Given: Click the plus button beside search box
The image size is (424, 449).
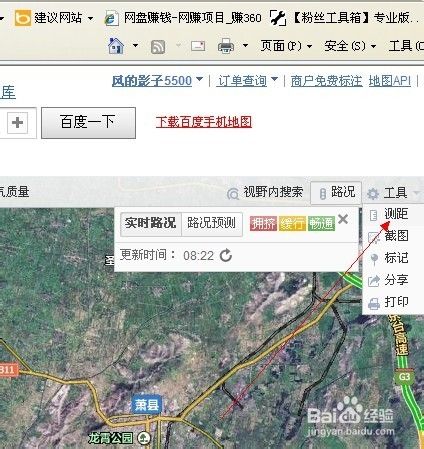Looking at the screenshot, I should pos(17,123).
